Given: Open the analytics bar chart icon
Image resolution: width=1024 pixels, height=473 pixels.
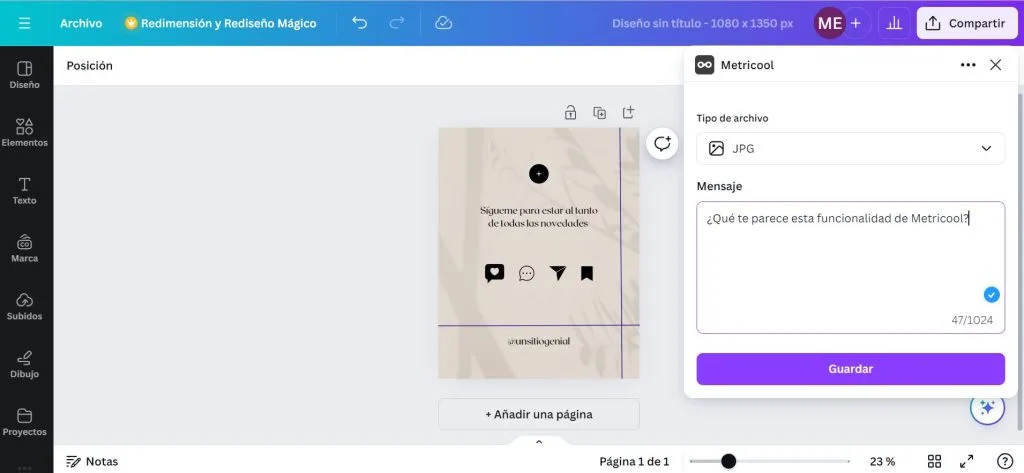Looking at the screenshot, I should (895, 23).
